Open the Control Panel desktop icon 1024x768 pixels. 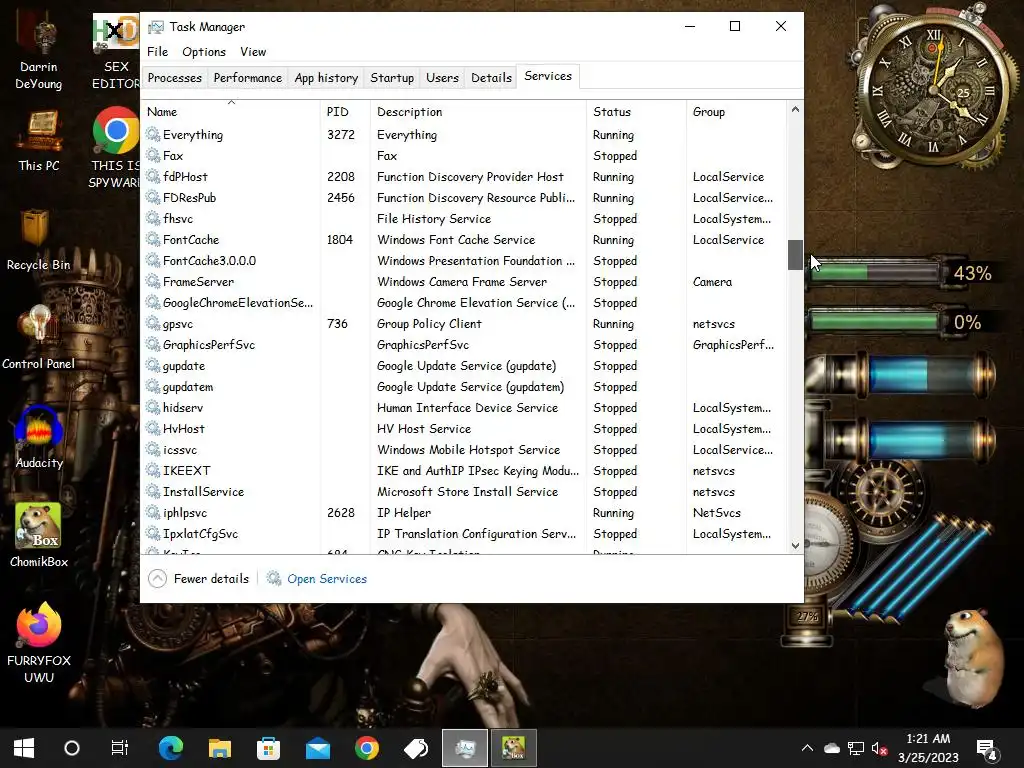click(x=38, y=338)
